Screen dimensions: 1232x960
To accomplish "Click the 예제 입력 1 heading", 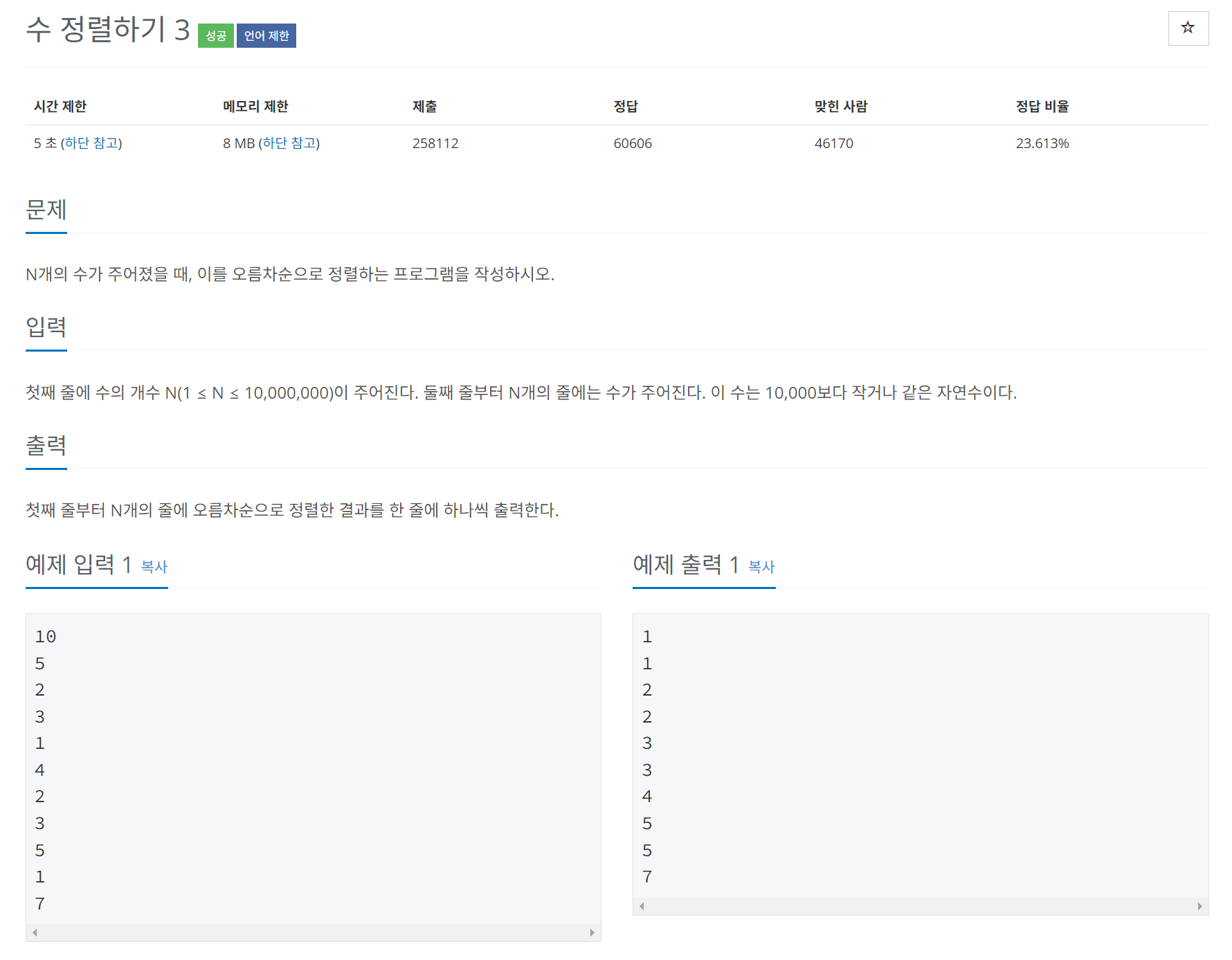I will [x=79, y=565].
